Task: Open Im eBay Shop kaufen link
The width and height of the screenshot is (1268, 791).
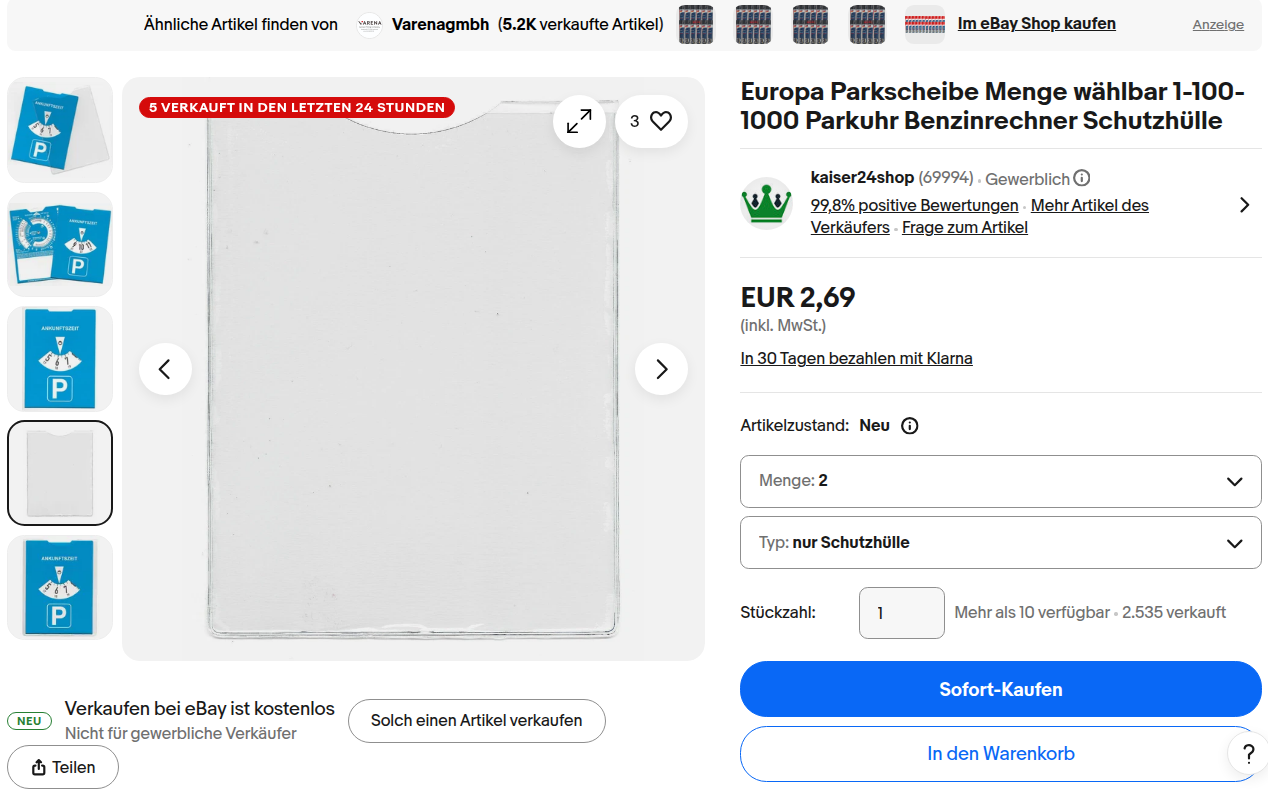Action: pos(1036,24)
